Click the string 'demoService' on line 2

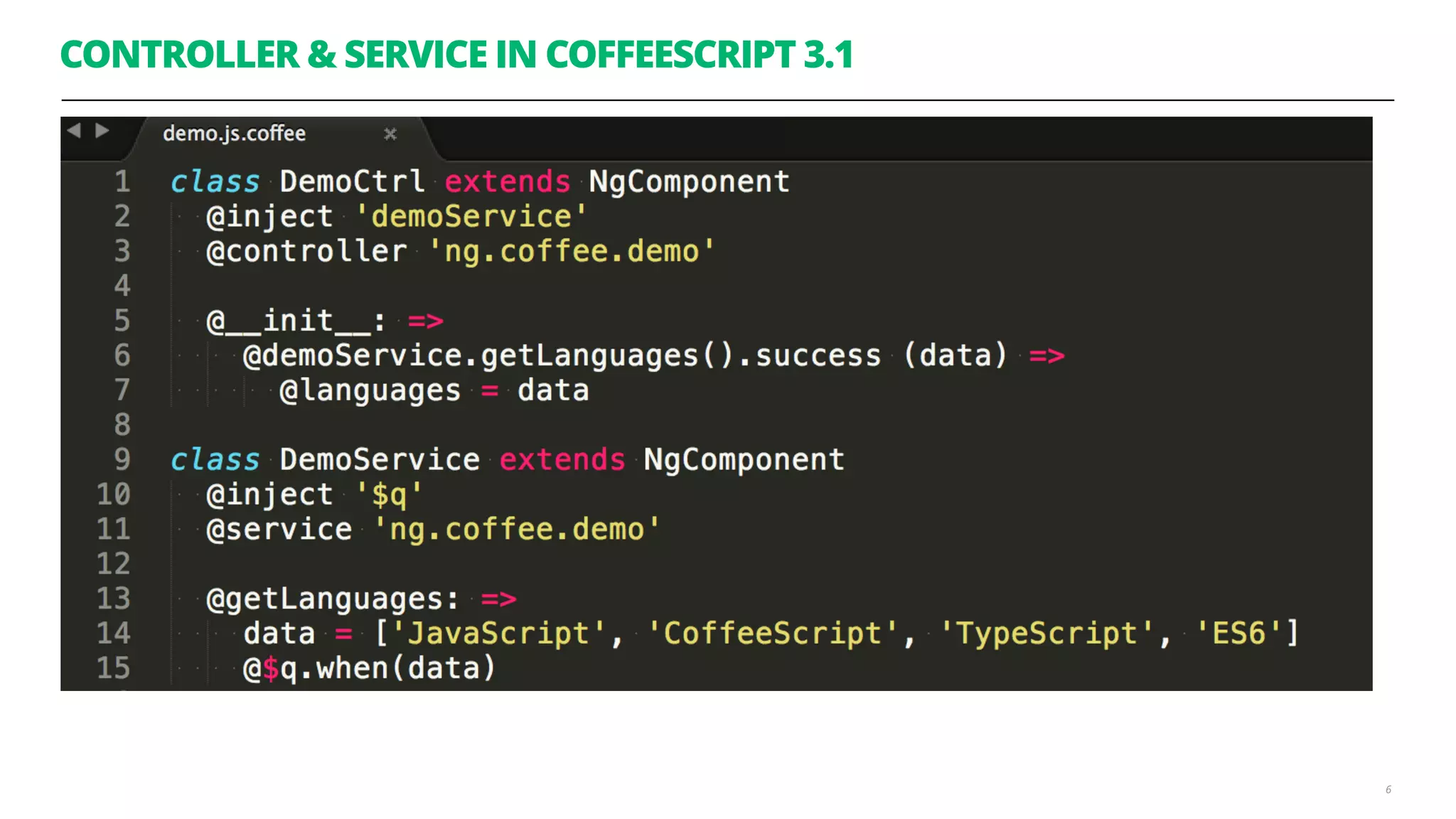(x=471, y=216)
